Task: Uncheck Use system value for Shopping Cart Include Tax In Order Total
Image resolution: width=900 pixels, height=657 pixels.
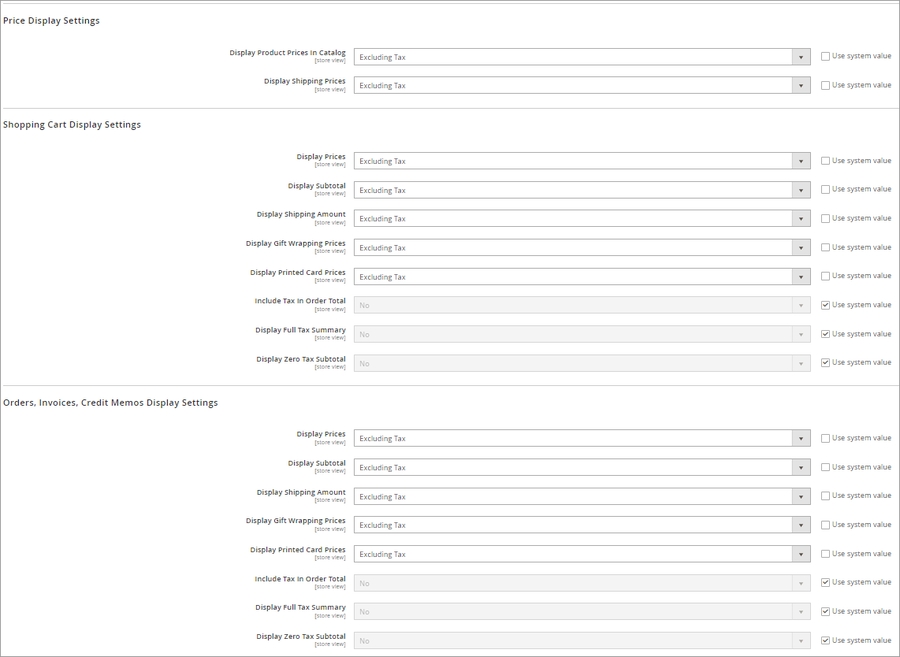Action: pyautogui.click(x=825, y=305)
